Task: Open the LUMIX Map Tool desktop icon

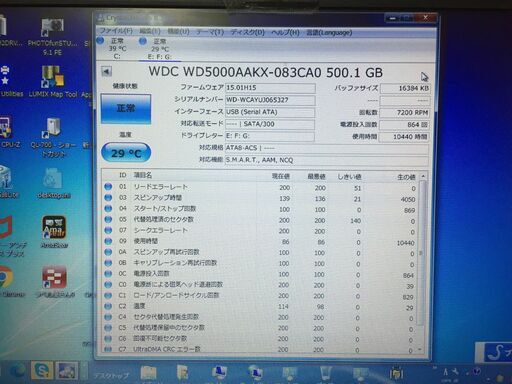Action: point(52,82)
